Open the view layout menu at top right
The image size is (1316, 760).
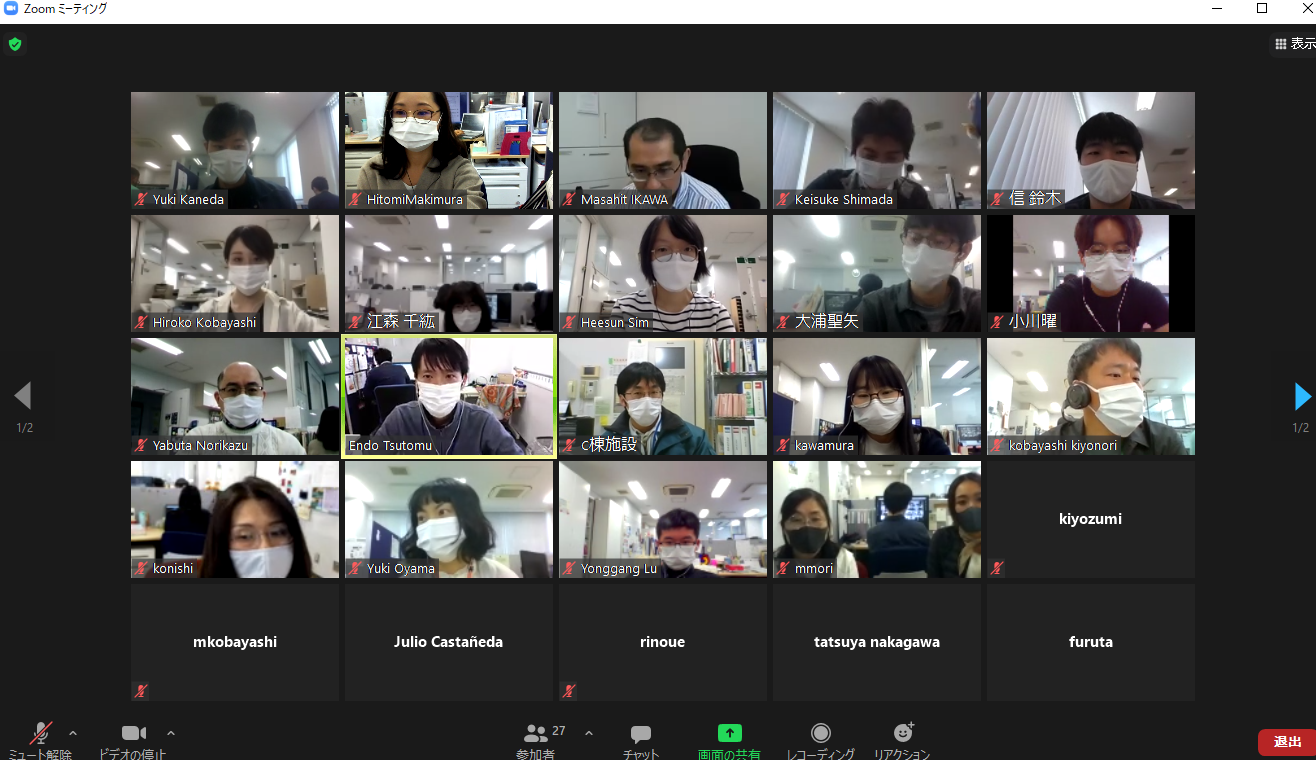click(x=1294, y=44)
